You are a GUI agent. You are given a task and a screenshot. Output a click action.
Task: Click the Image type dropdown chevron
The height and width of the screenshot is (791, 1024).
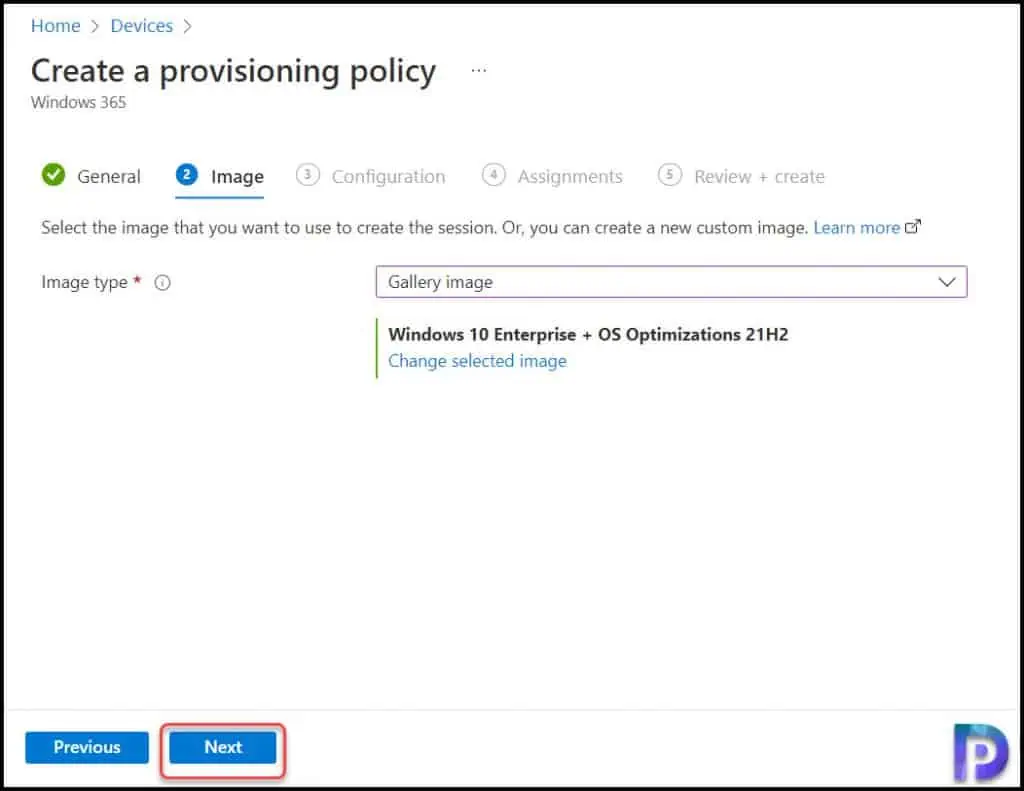947,282
